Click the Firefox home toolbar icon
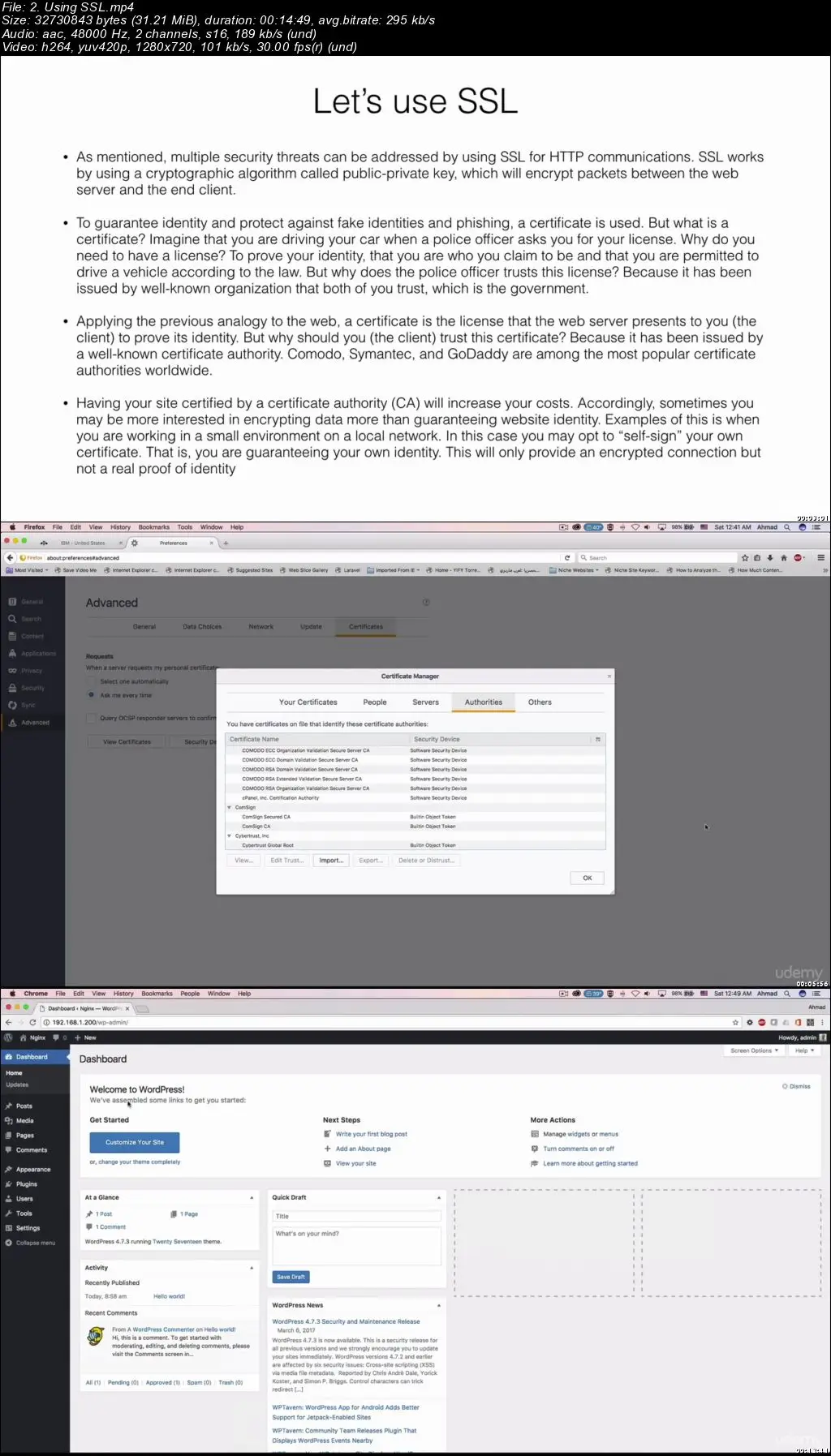Screen dimensions: 831x1456 [784, 558]
